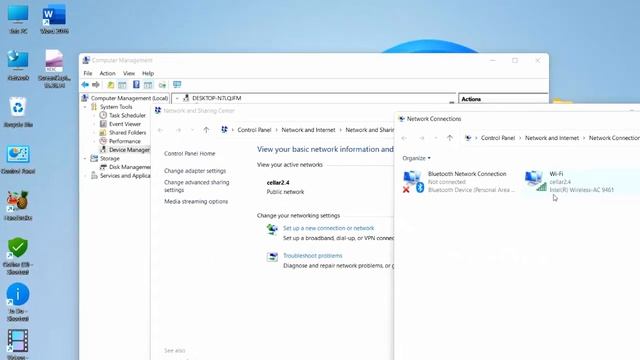Click Control Panel breadcrumb in Network and Sharing Center

[x=254, y=130]
